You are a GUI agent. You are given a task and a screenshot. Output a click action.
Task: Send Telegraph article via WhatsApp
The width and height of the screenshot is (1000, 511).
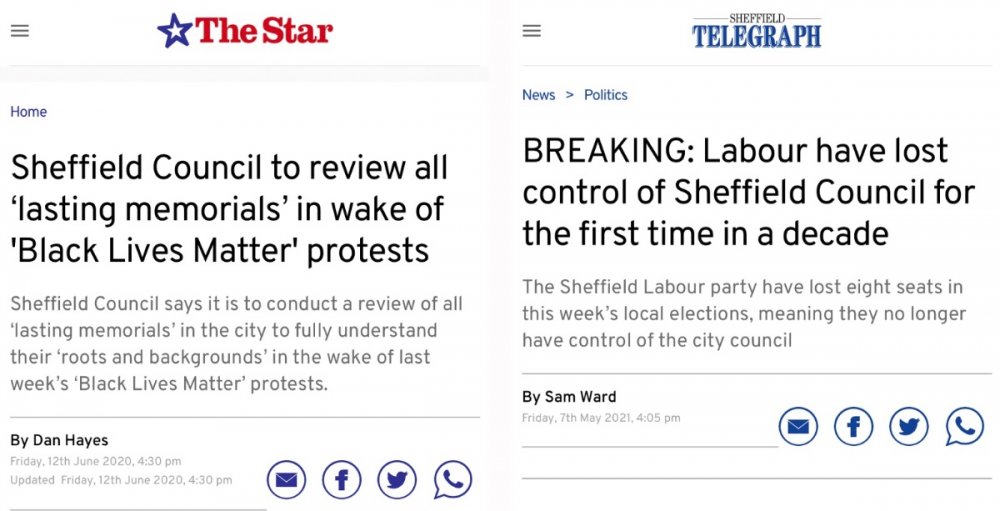(964, 427)
